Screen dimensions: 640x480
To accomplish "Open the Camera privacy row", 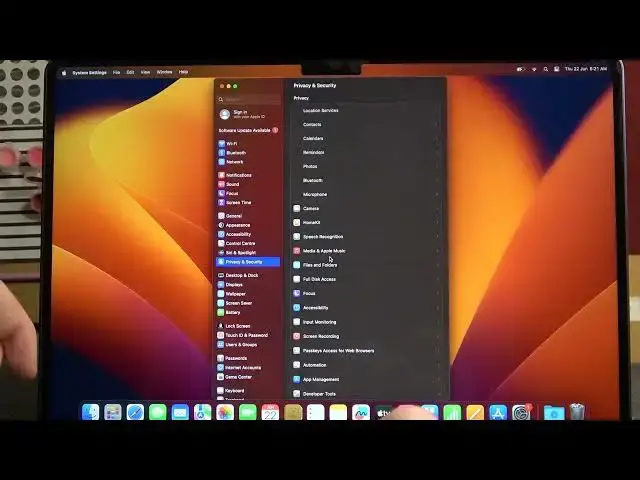I will coord(366,209).
